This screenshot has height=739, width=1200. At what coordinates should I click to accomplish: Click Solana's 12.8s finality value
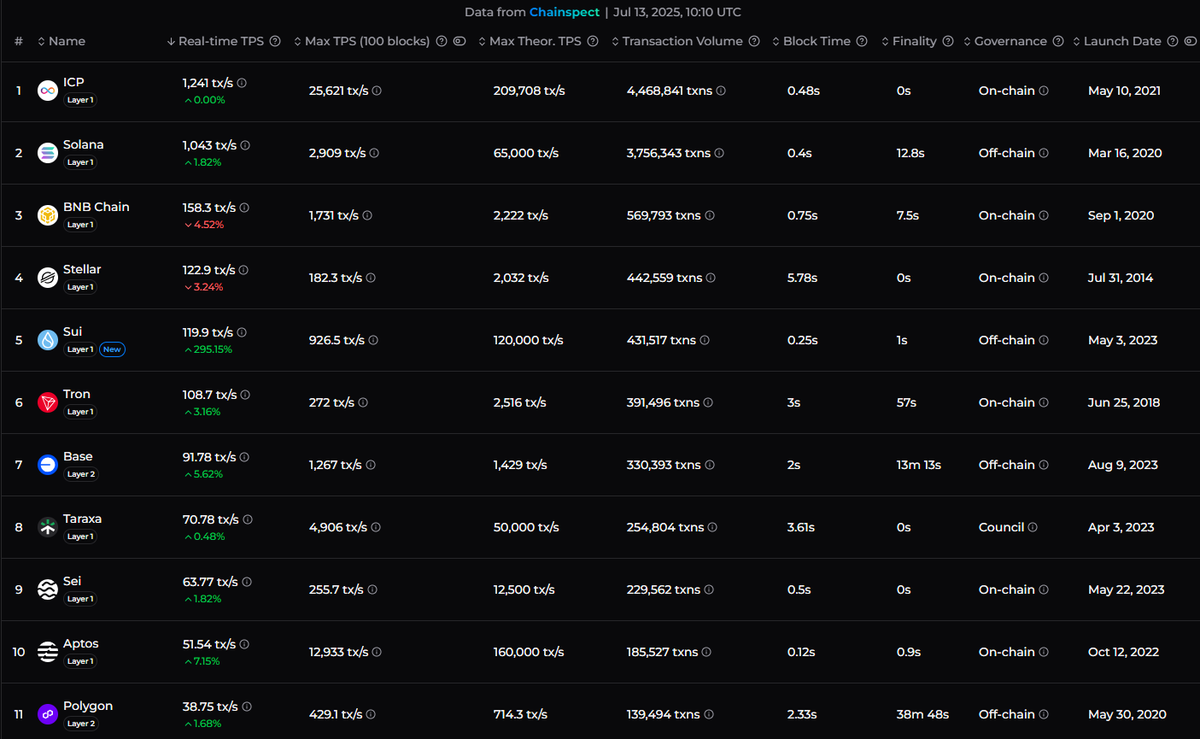[911, 153]
